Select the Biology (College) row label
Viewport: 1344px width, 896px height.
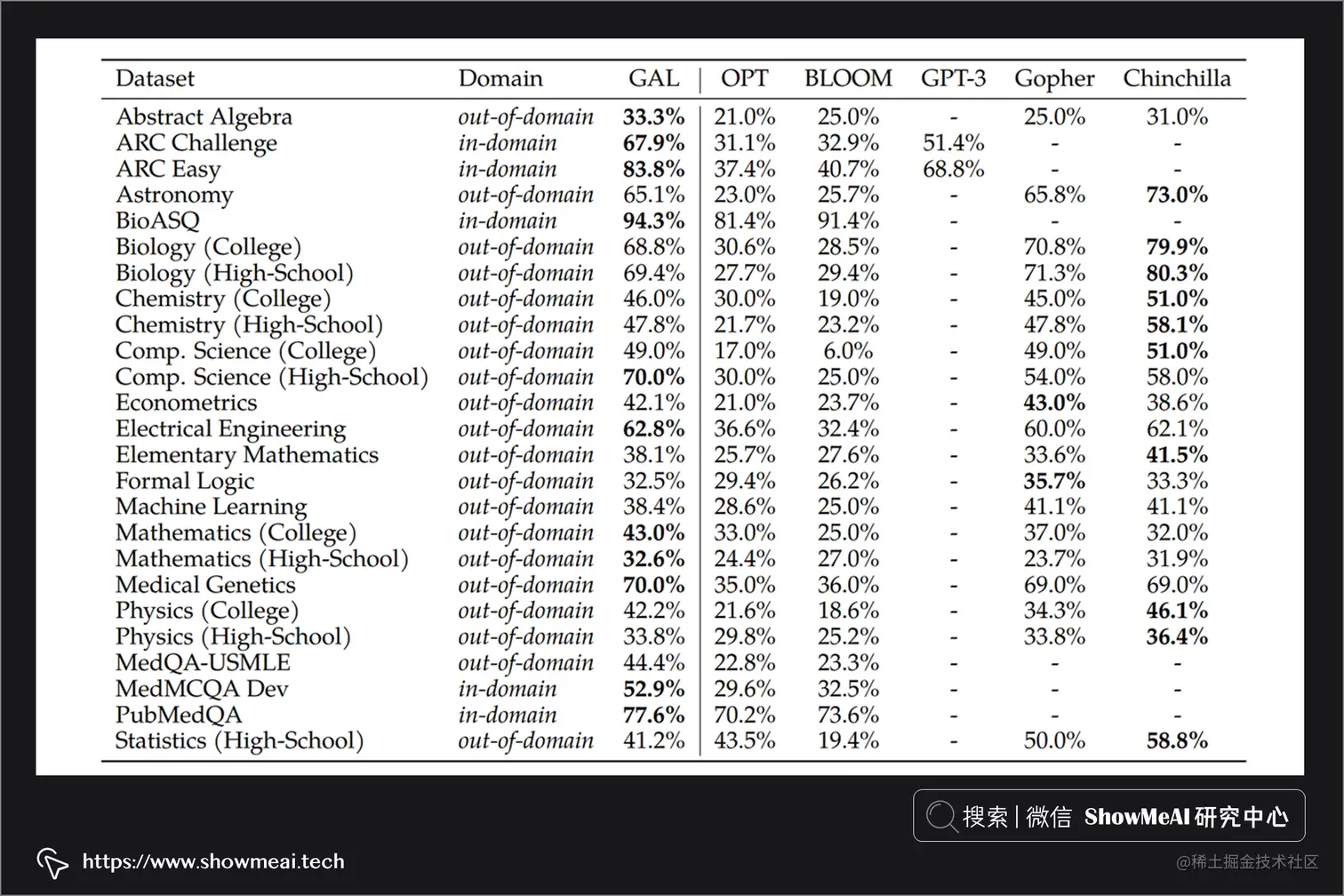click(208, 247)
